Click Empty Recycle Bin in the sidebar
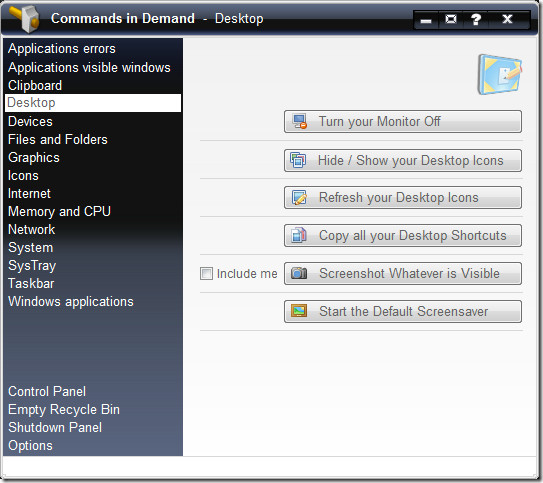The width and height of the screenshot is (543, 483). click(x=64, y=410)
